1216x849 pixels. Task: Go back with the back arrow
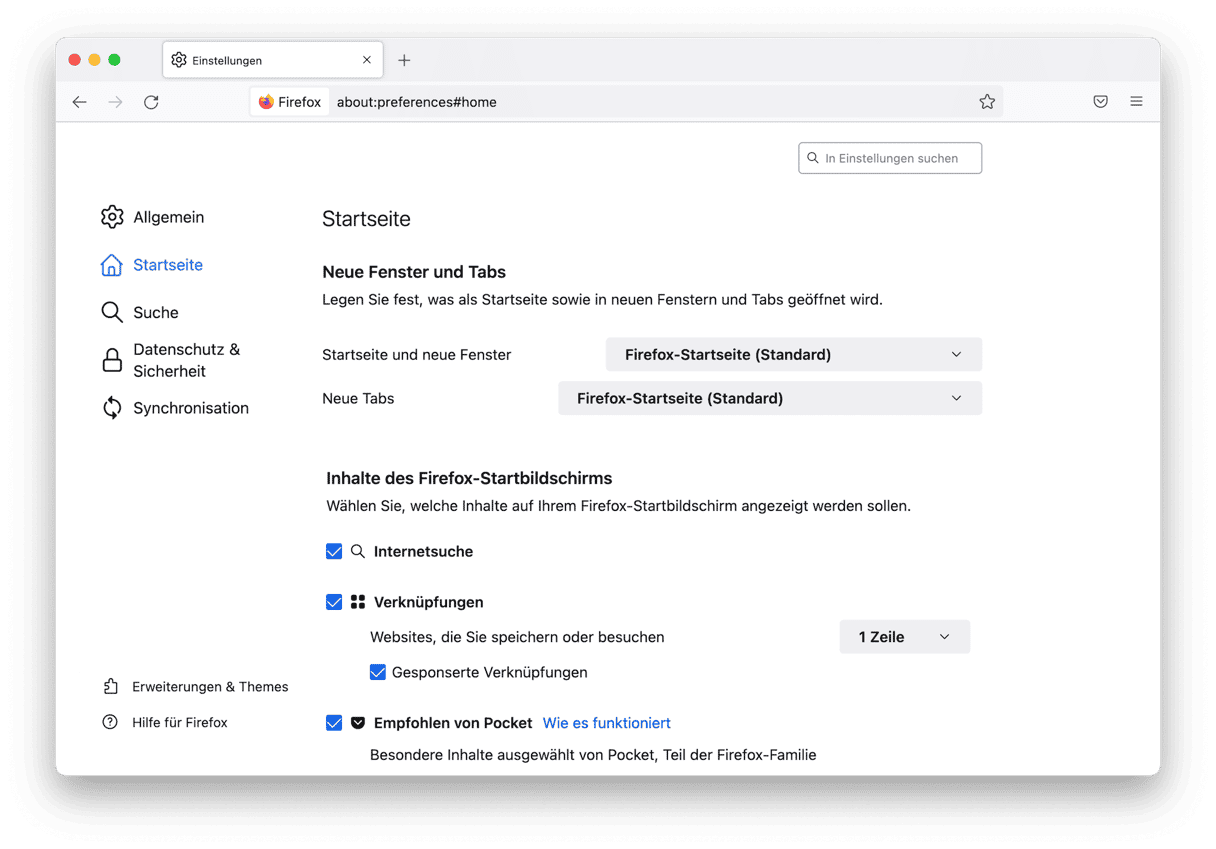click(80, 102)
